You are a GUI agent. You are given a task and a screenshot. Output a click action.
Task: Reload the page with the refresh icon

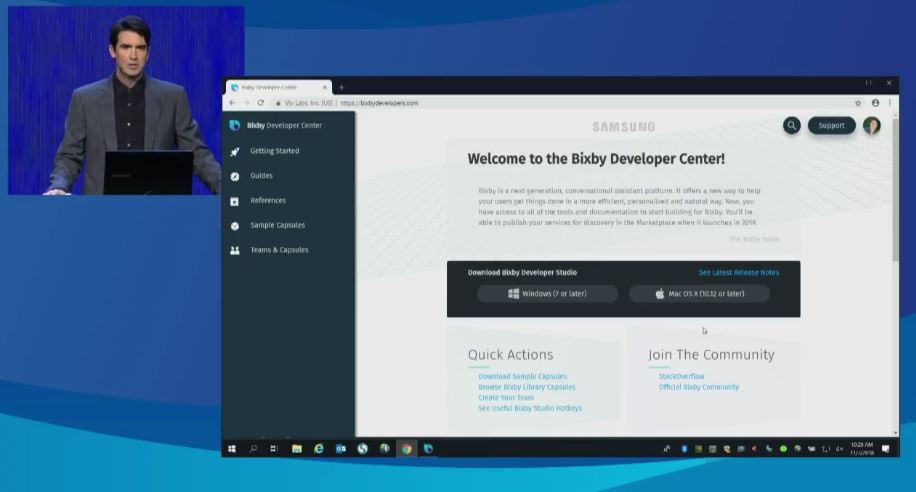(x=261, y=103)
